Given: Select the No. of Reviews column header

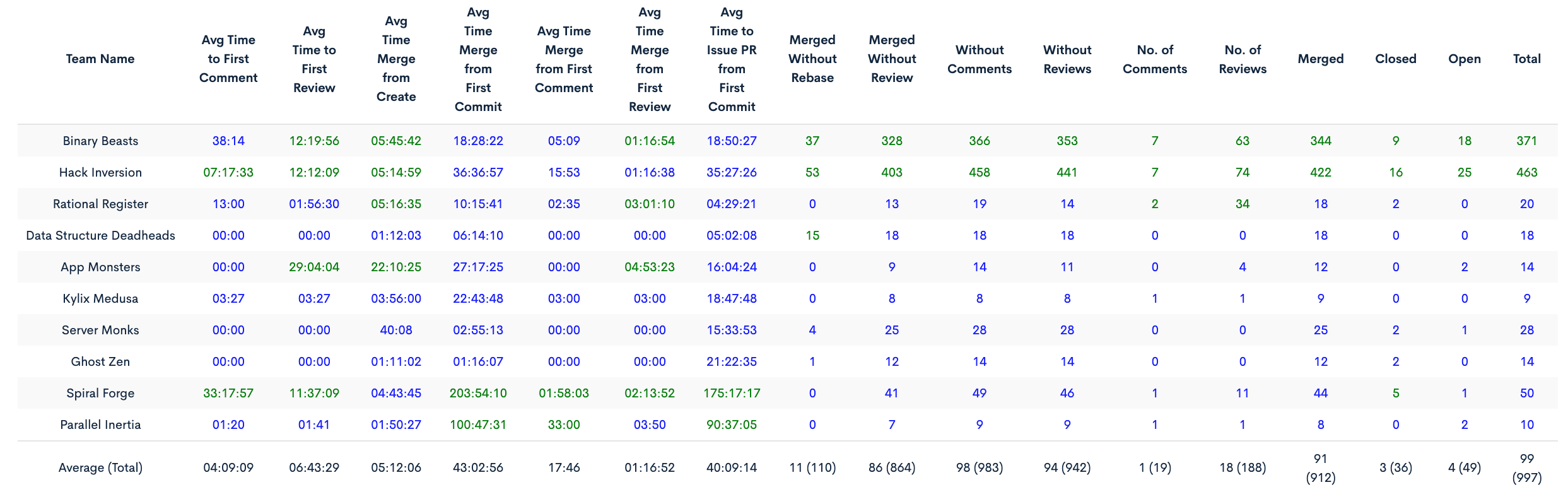Looking at the screenshot, I should coord(1243,59).
